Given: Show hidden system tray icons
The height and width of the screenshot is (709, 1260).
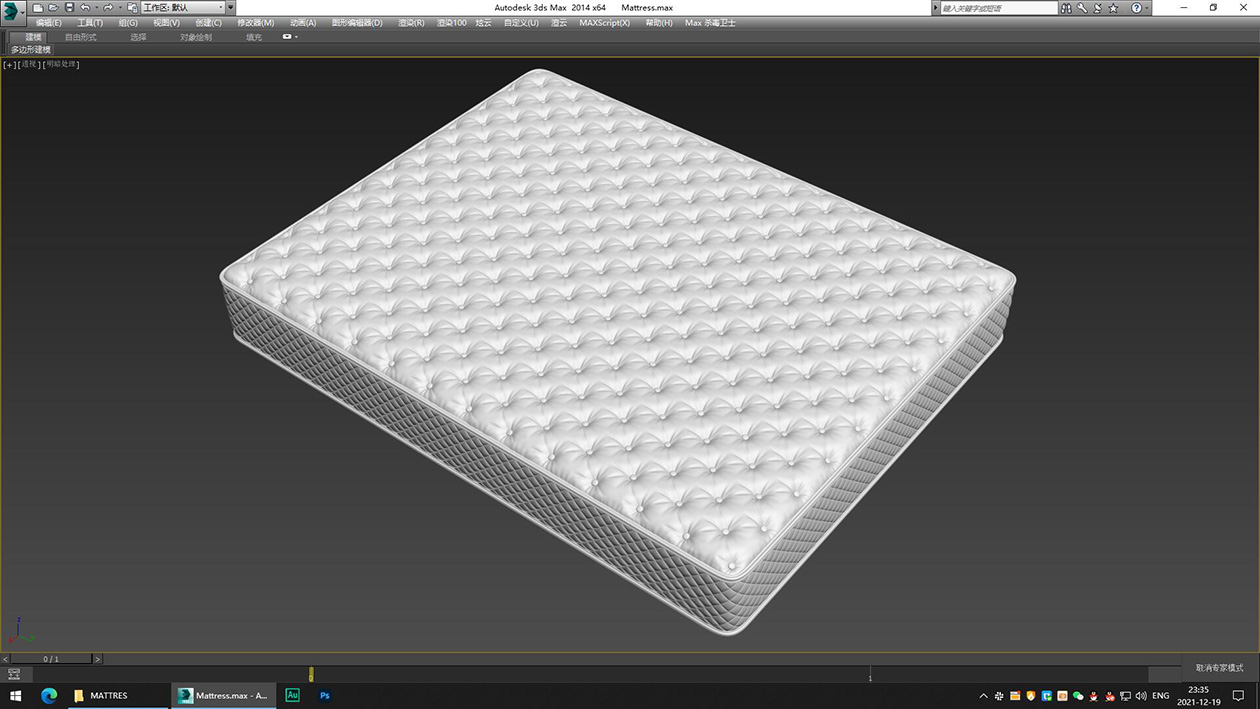Looking at the screenshot, I should click(x=983, y=695).
